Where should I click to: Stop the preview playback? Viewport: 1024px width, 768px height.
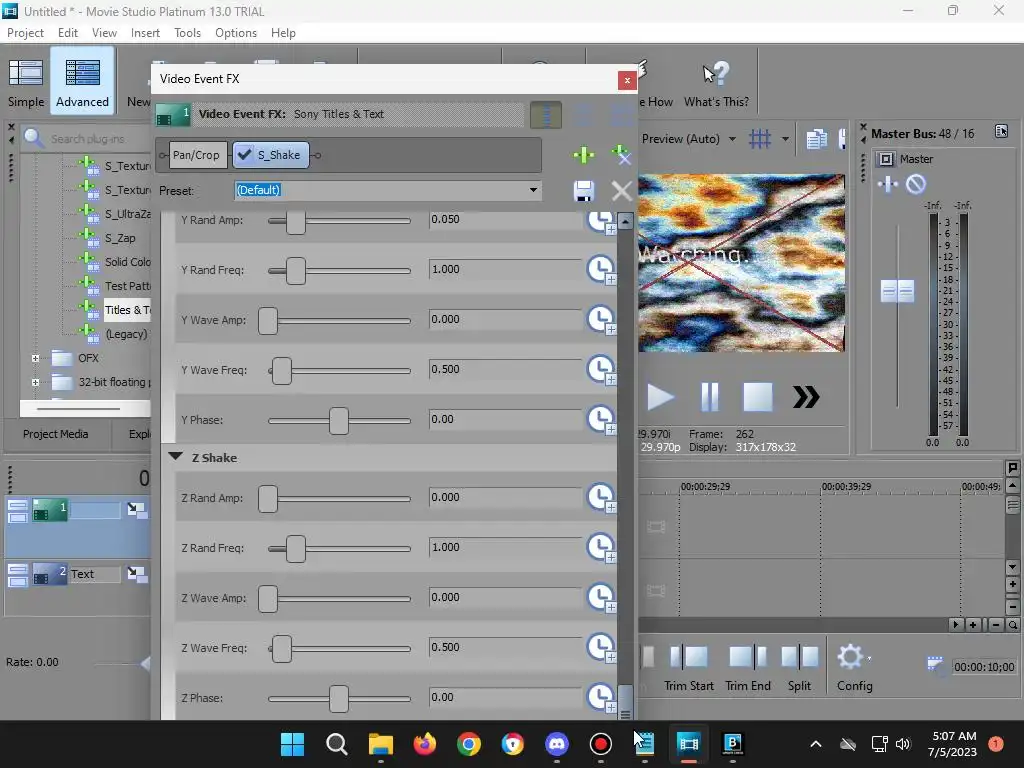(x=758, y=397)
